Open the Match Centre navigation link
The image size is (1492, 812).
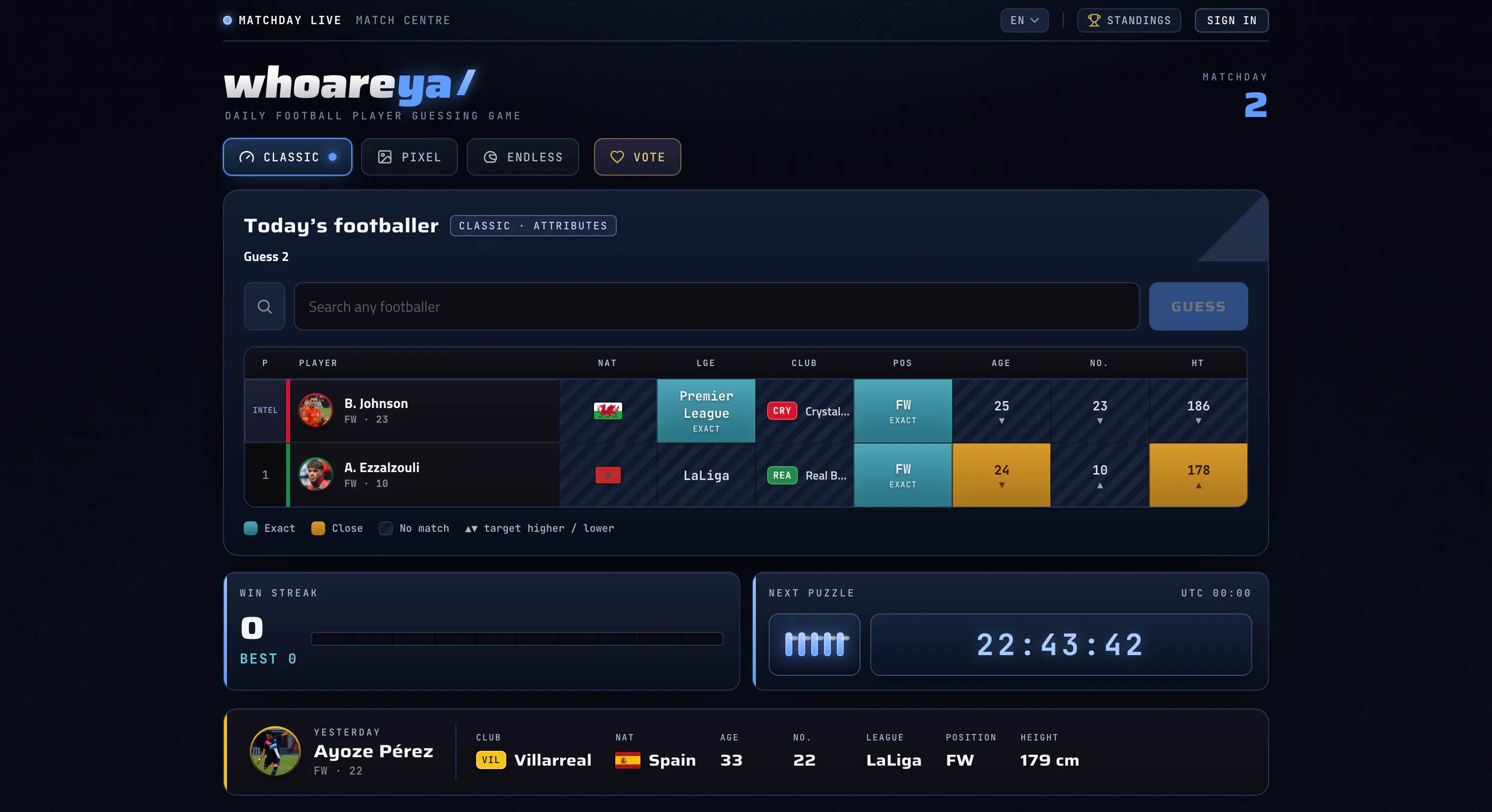[403, 20]
